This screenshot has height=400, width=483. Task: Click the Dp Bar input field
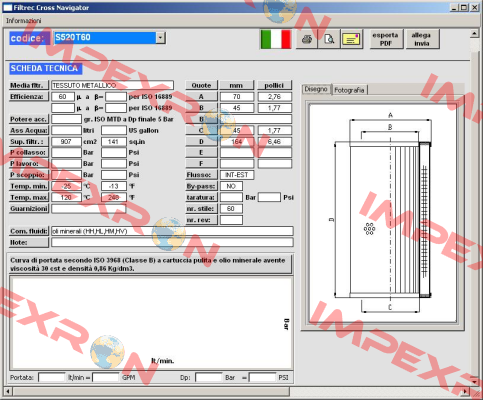tap(209, 377)
